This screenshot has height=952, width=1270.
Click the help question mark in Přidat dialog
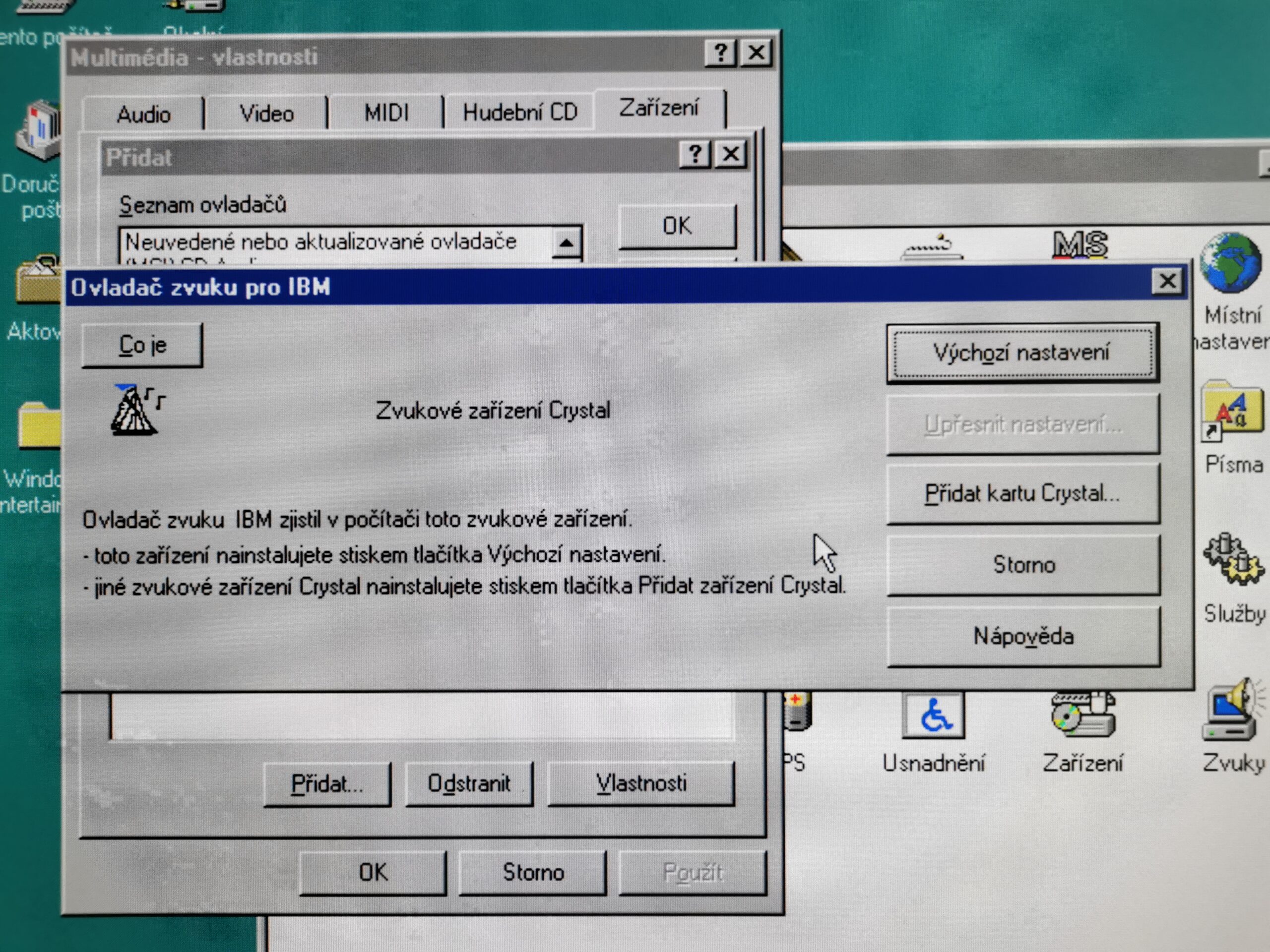[x=695, y=154]
